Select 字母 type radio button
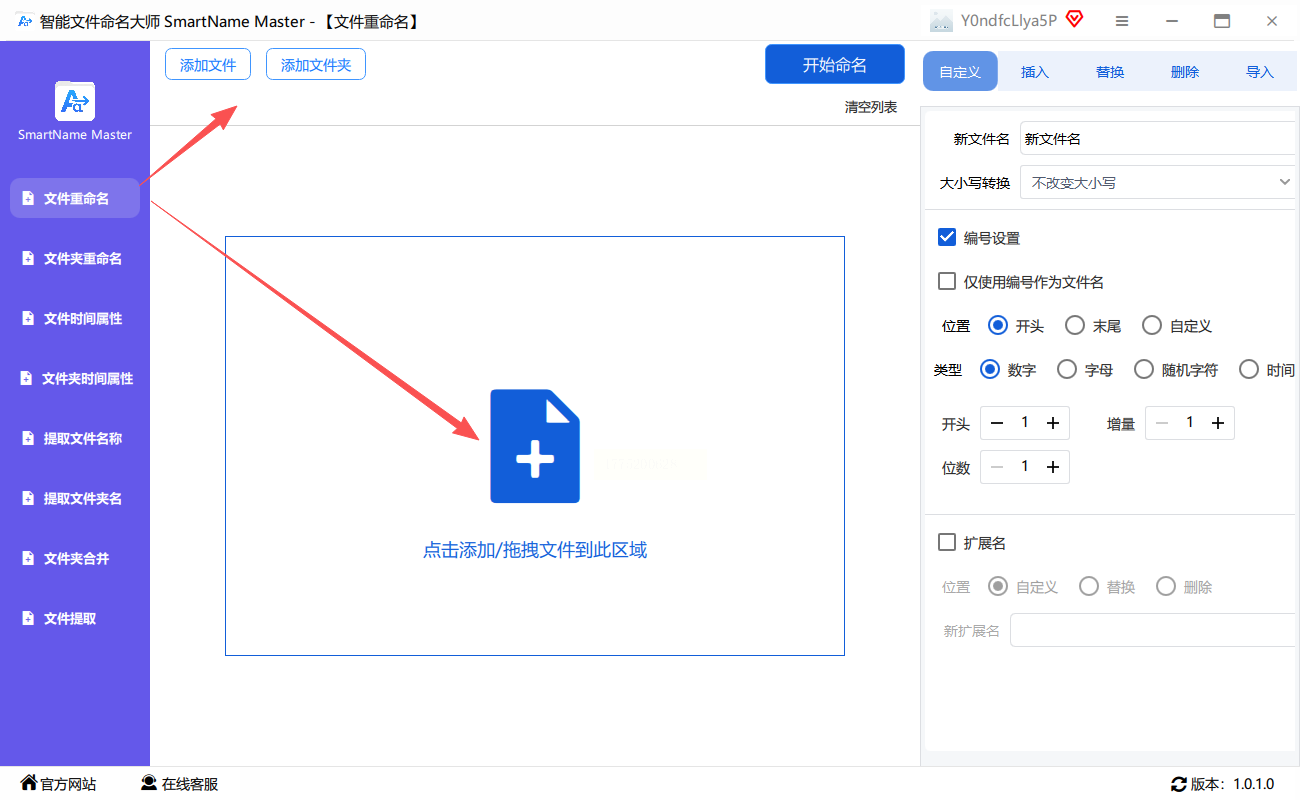 (1067, 369)
